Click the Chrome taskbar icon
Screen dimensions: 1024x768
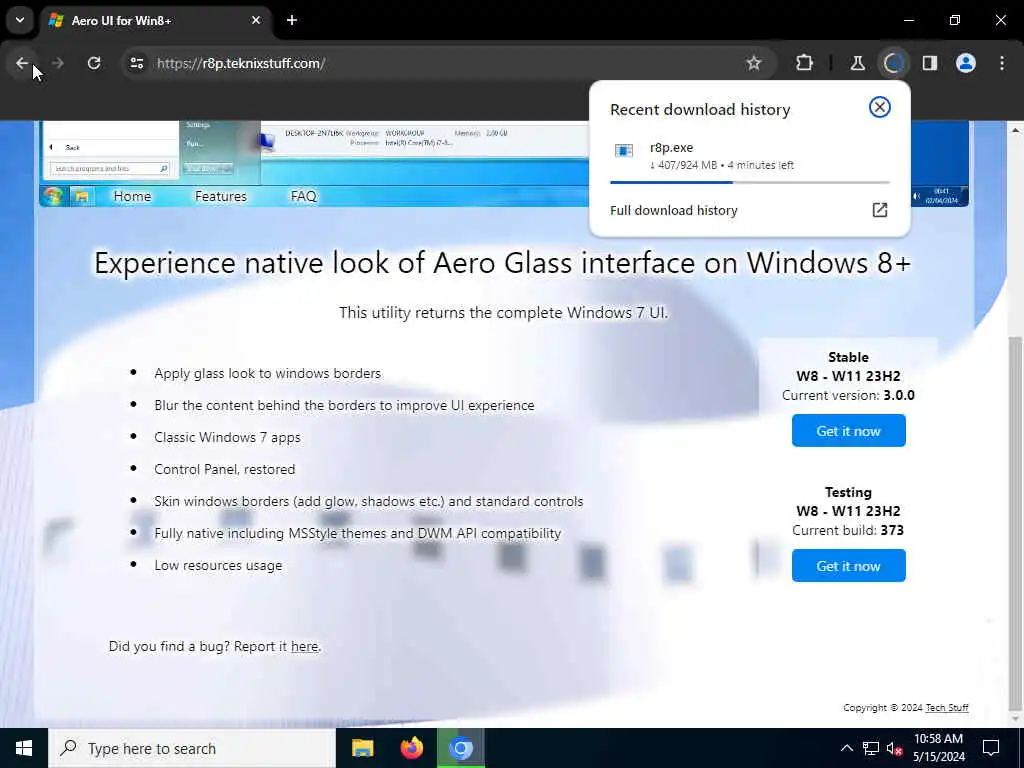click(x=460, y=748)
